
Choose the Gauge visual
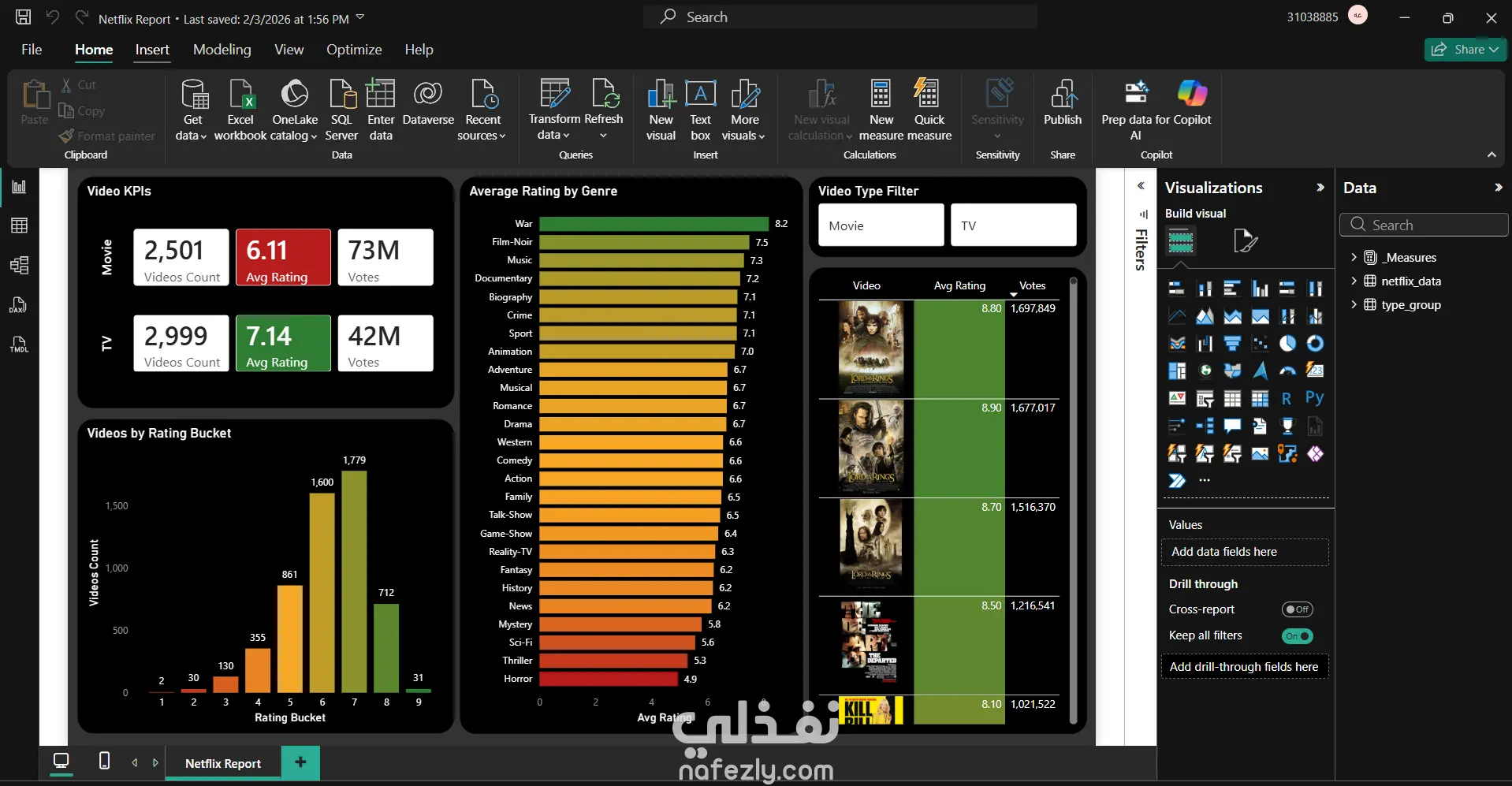point(1287,371)
